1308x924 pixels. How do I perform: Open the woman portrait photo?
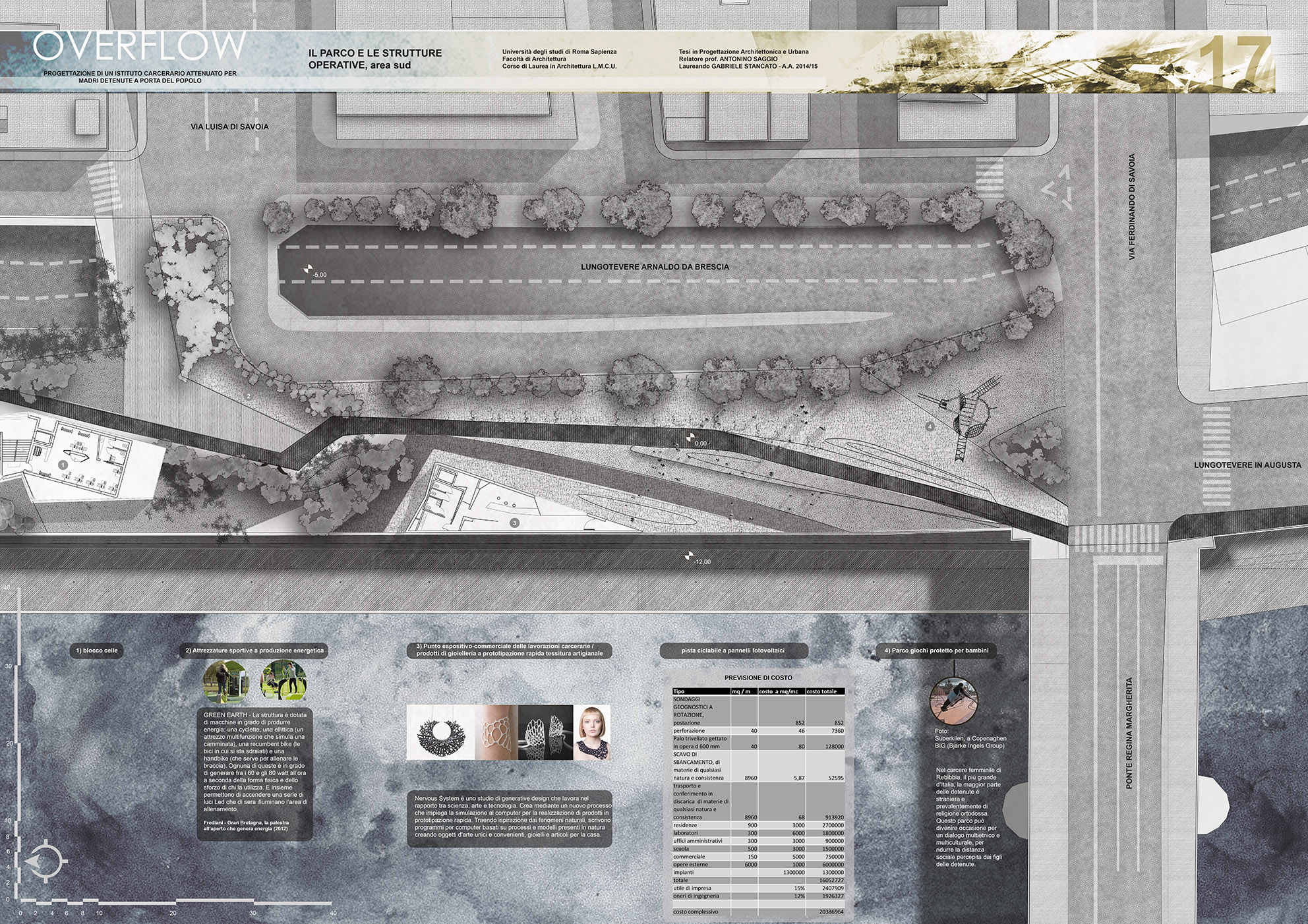pyautogui.click(x=592, y=732)
